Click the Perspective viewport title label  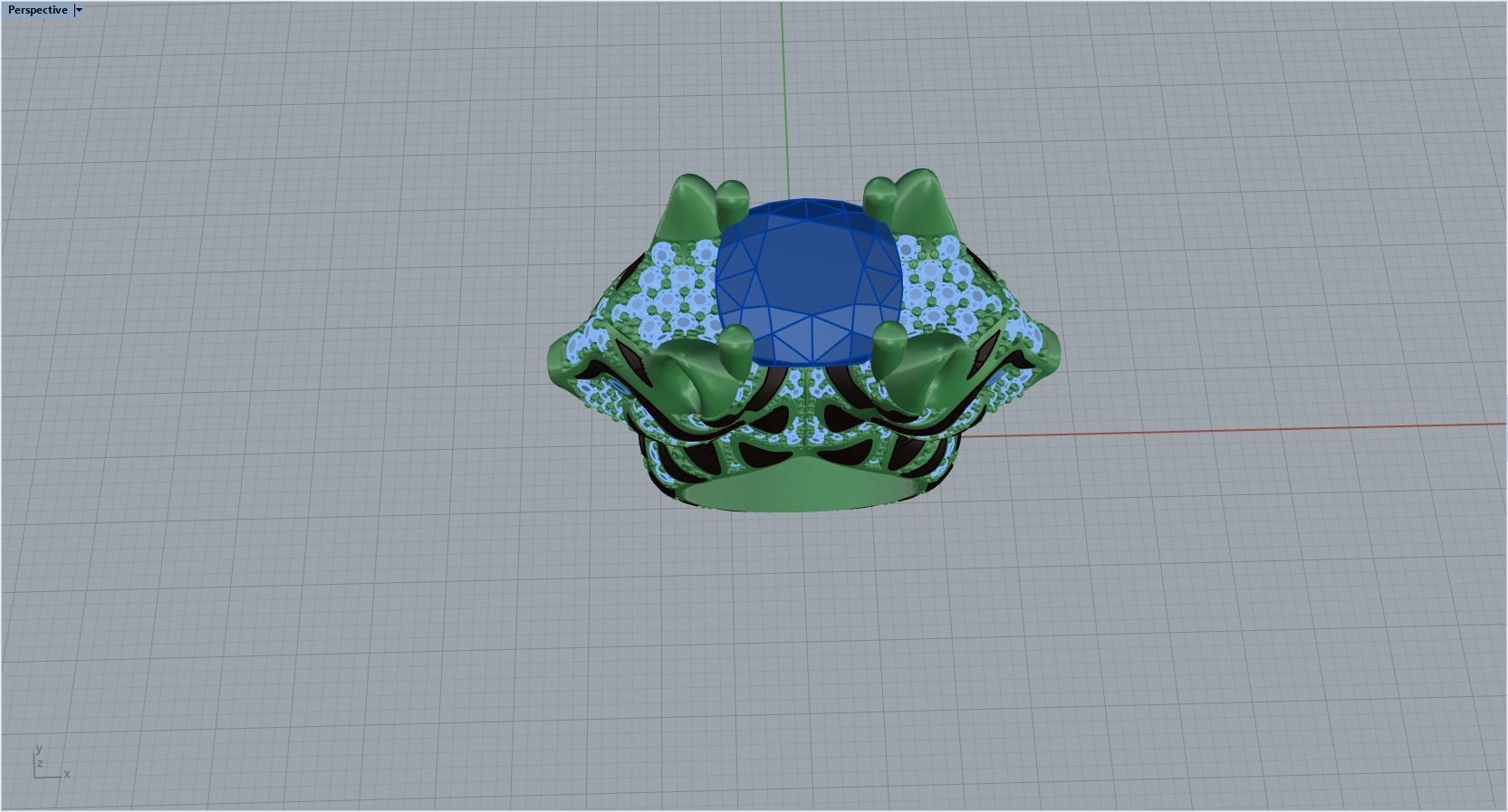pyautogui.click(x=37, y=10)
